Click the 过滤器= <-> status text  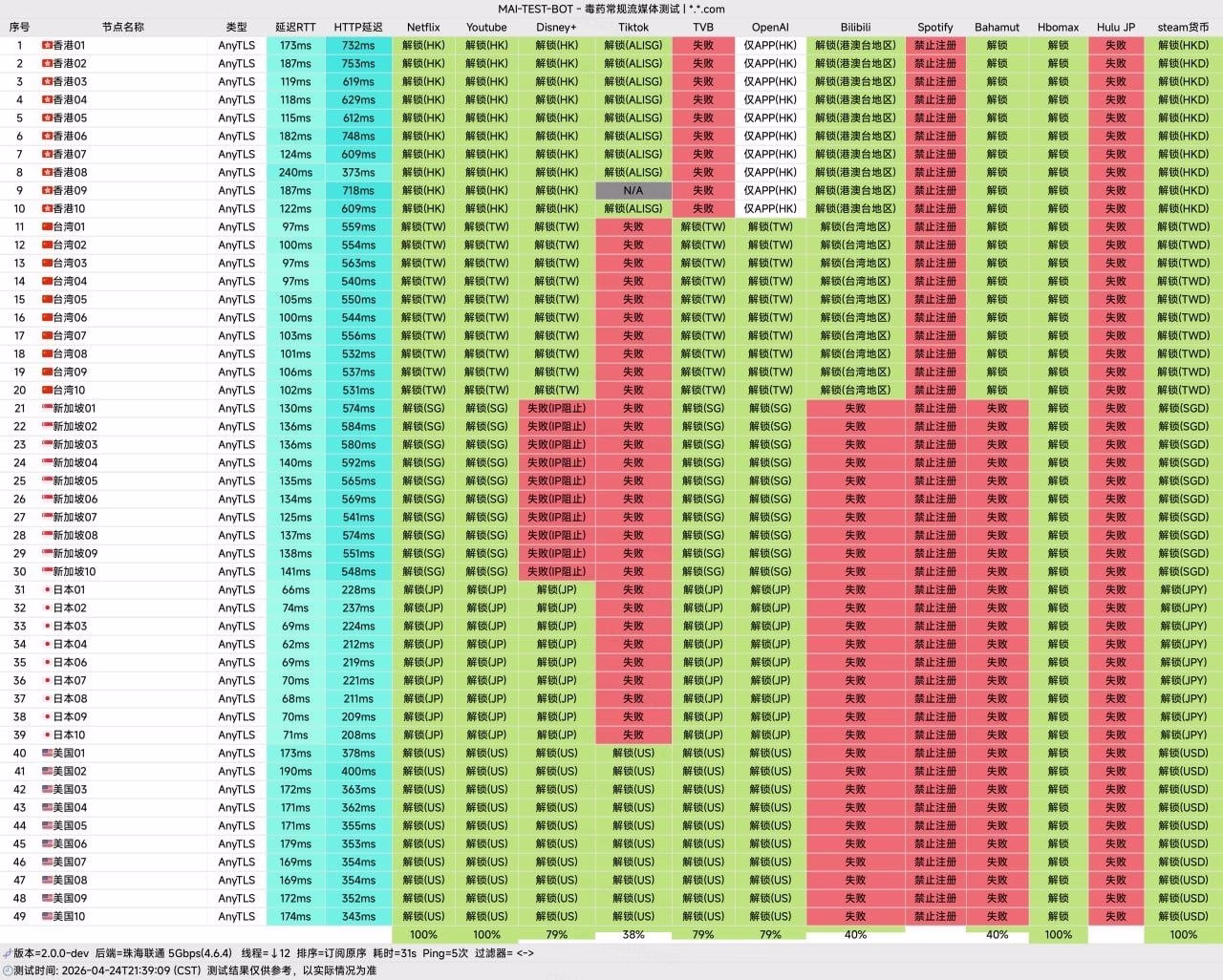(x=504, y=952)
